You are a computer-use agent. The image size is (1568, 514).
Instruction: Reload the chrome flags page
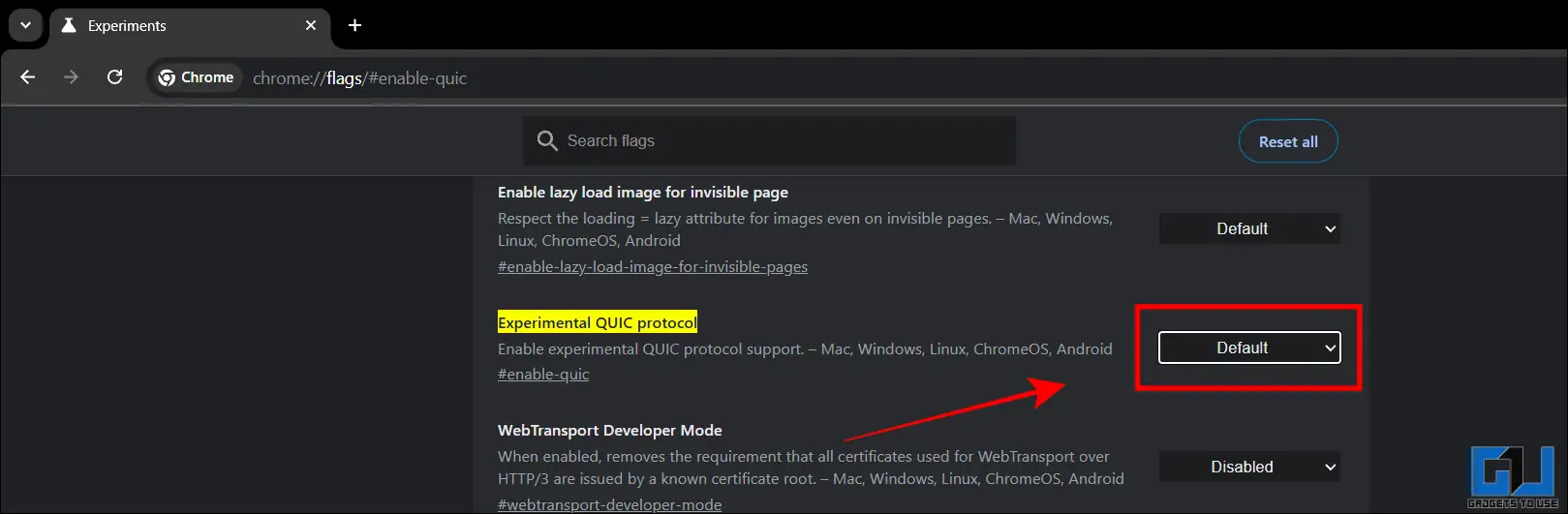click(114, 77)
